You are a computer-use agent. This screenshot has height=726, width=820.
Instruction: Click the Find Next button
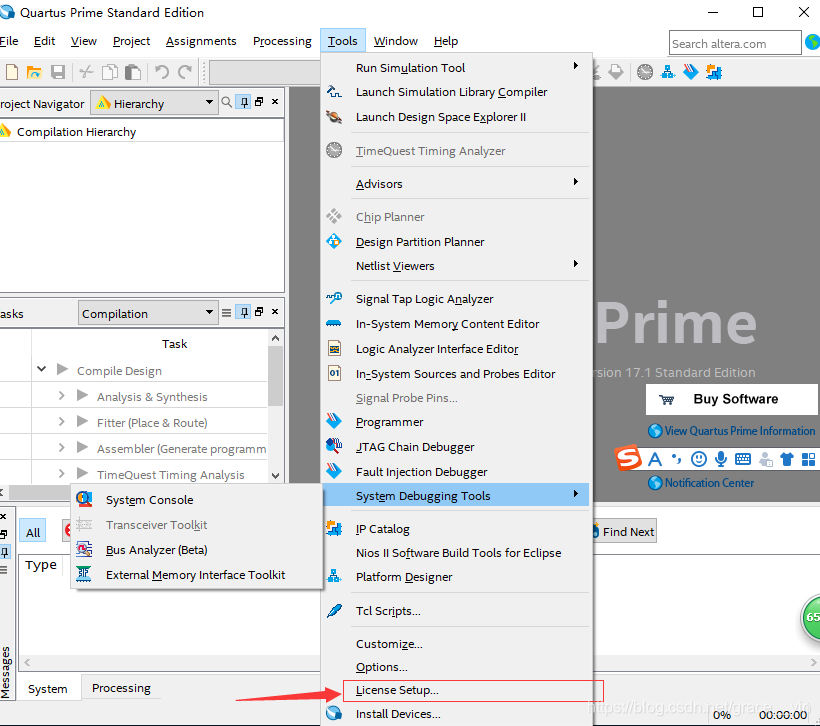pyautogui.click(x=624, y=531)
